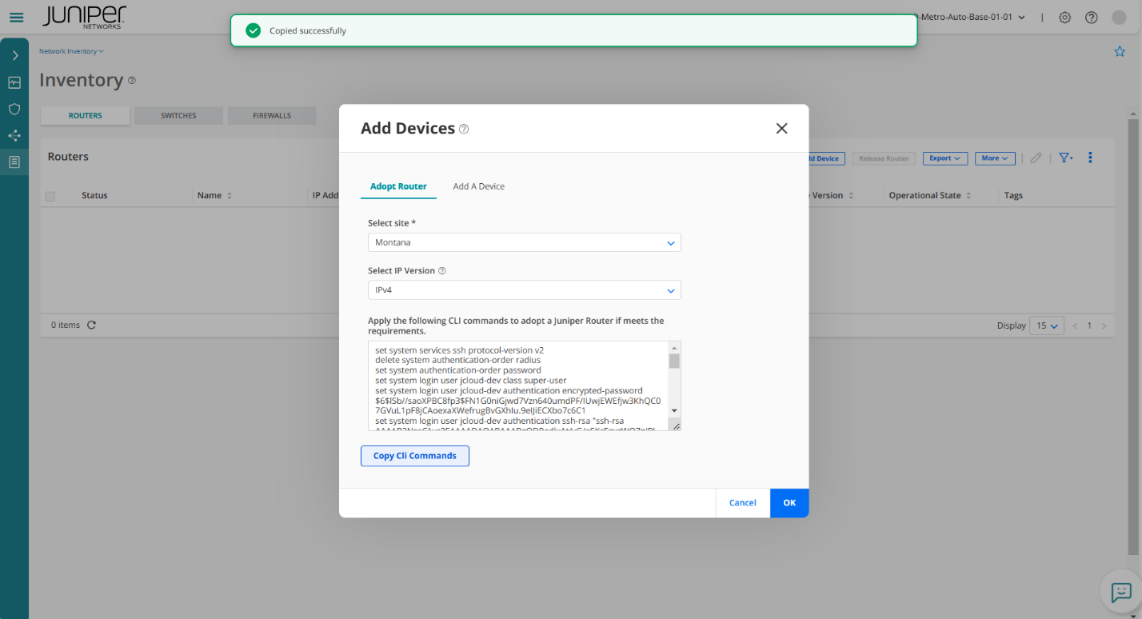Select the Adopt Router tab
The width and height of the screenshot is (1142, 619).
(398, 186)
